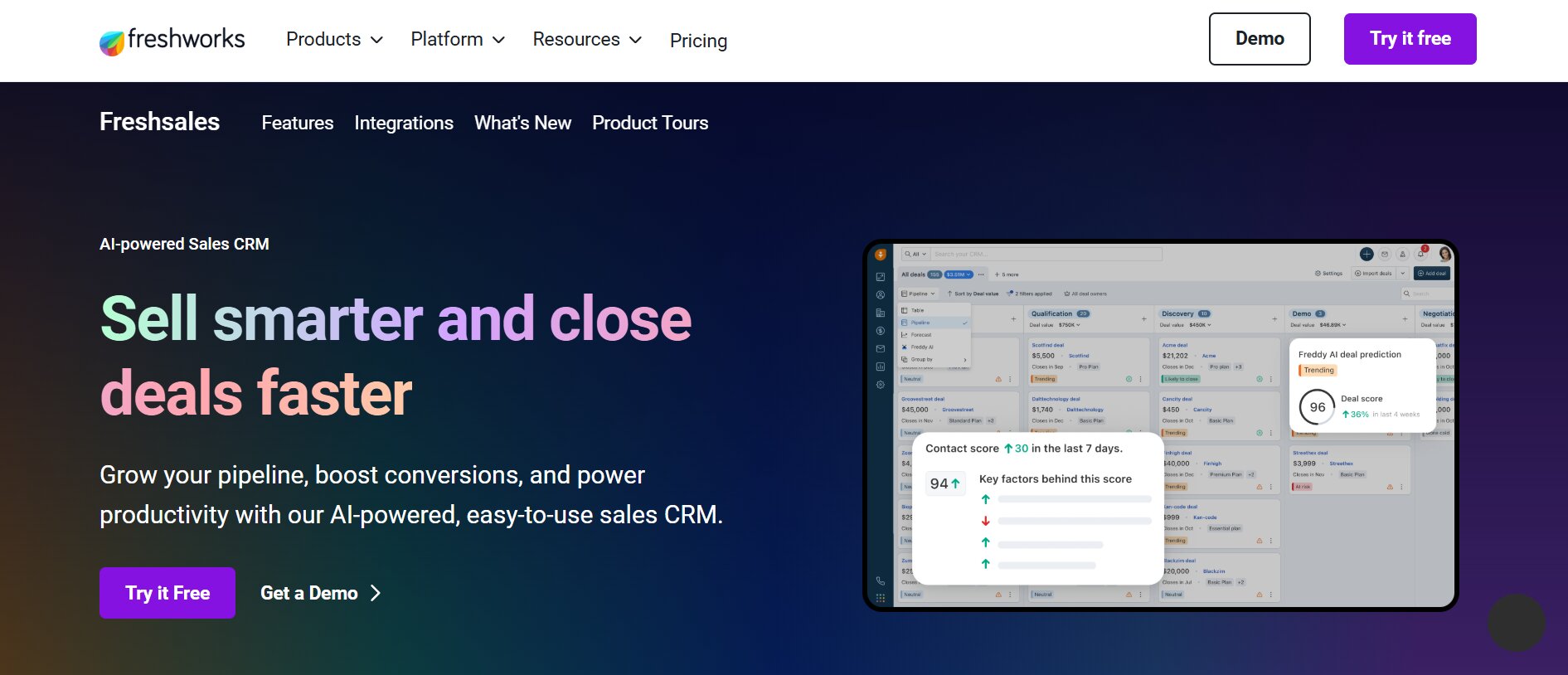Click the Import deals button
This screenshot has height=675, width=1568.
(x=1373, y=273)
